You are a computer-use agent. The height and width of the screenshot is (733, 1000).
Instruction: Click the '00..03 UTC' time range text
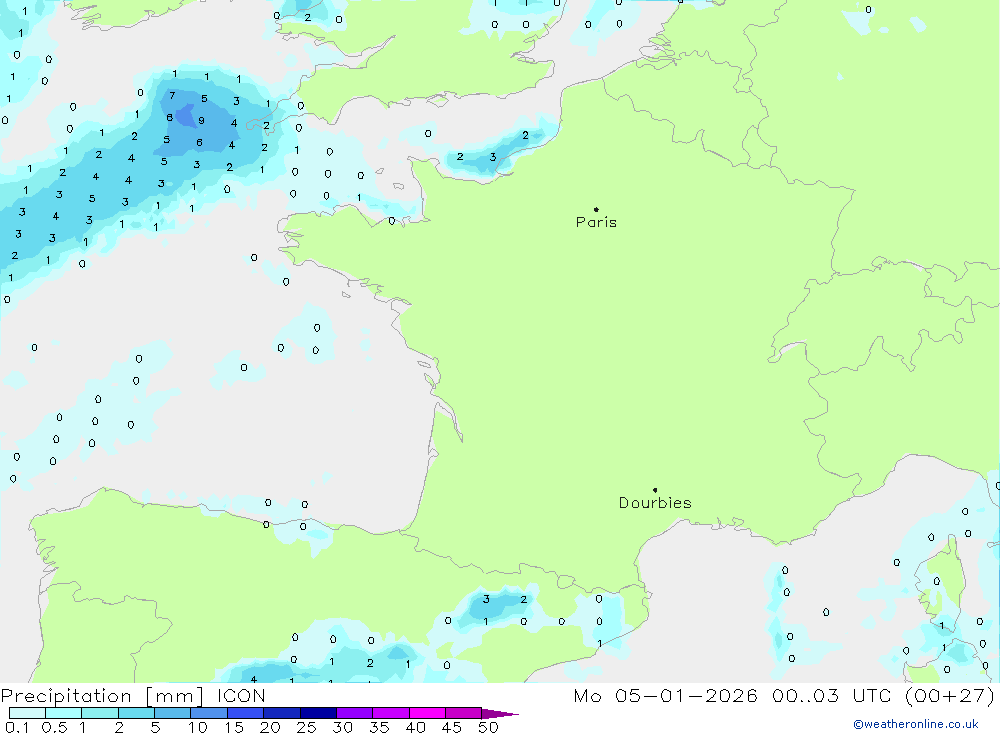point(831,695)
